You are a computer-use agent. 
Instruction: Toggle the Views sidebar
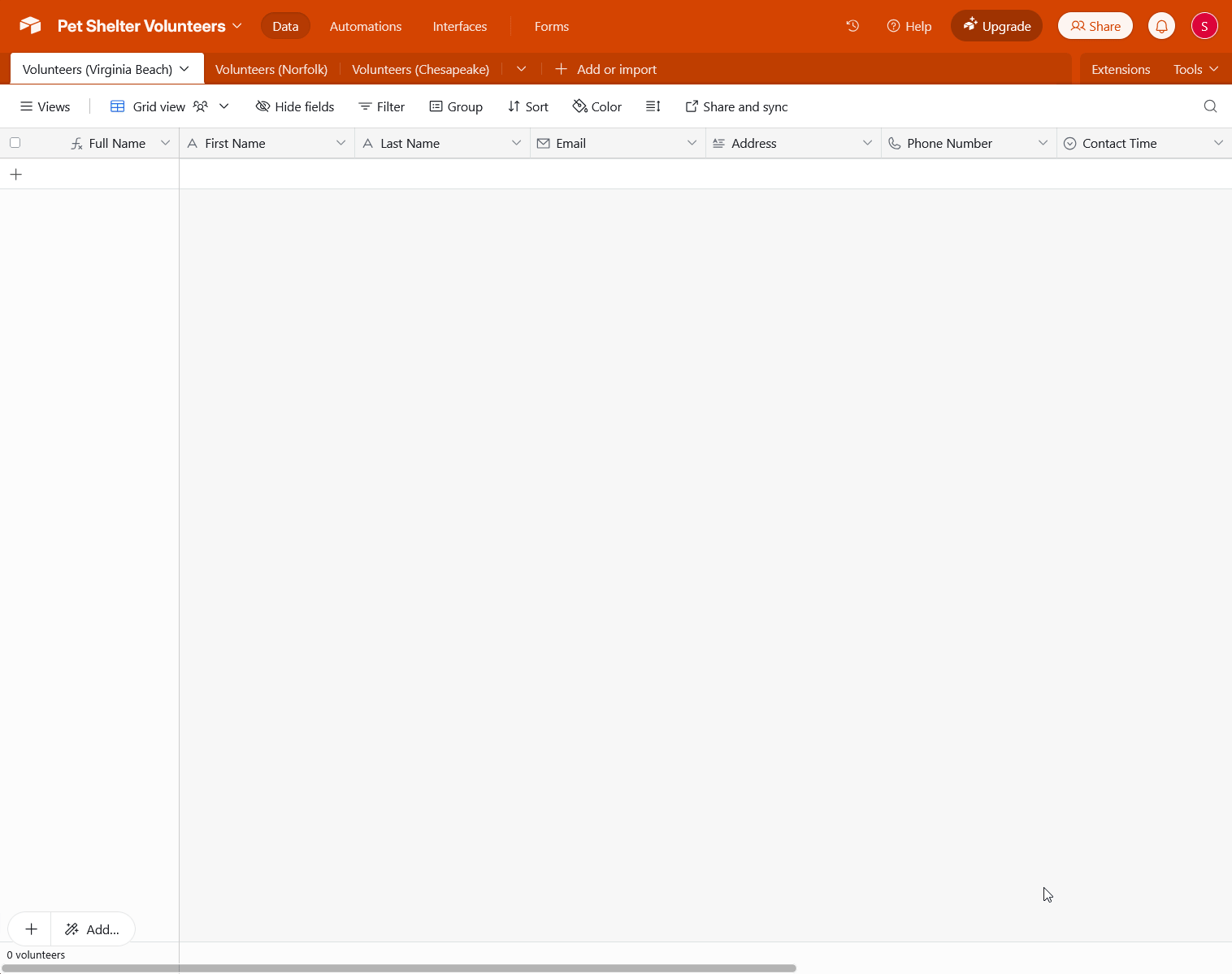pos(46,106)
